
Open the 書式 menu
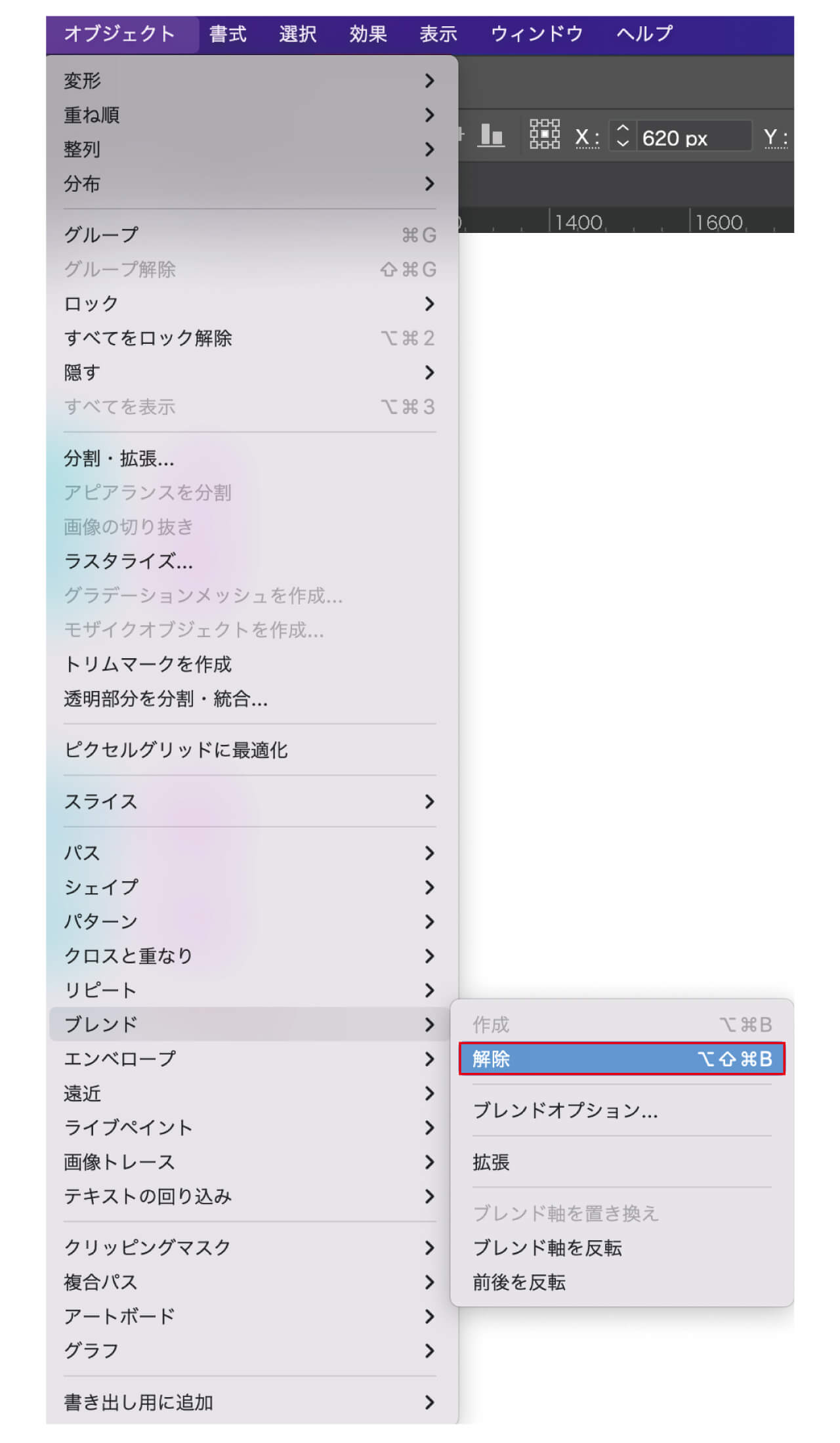point(228,34)
